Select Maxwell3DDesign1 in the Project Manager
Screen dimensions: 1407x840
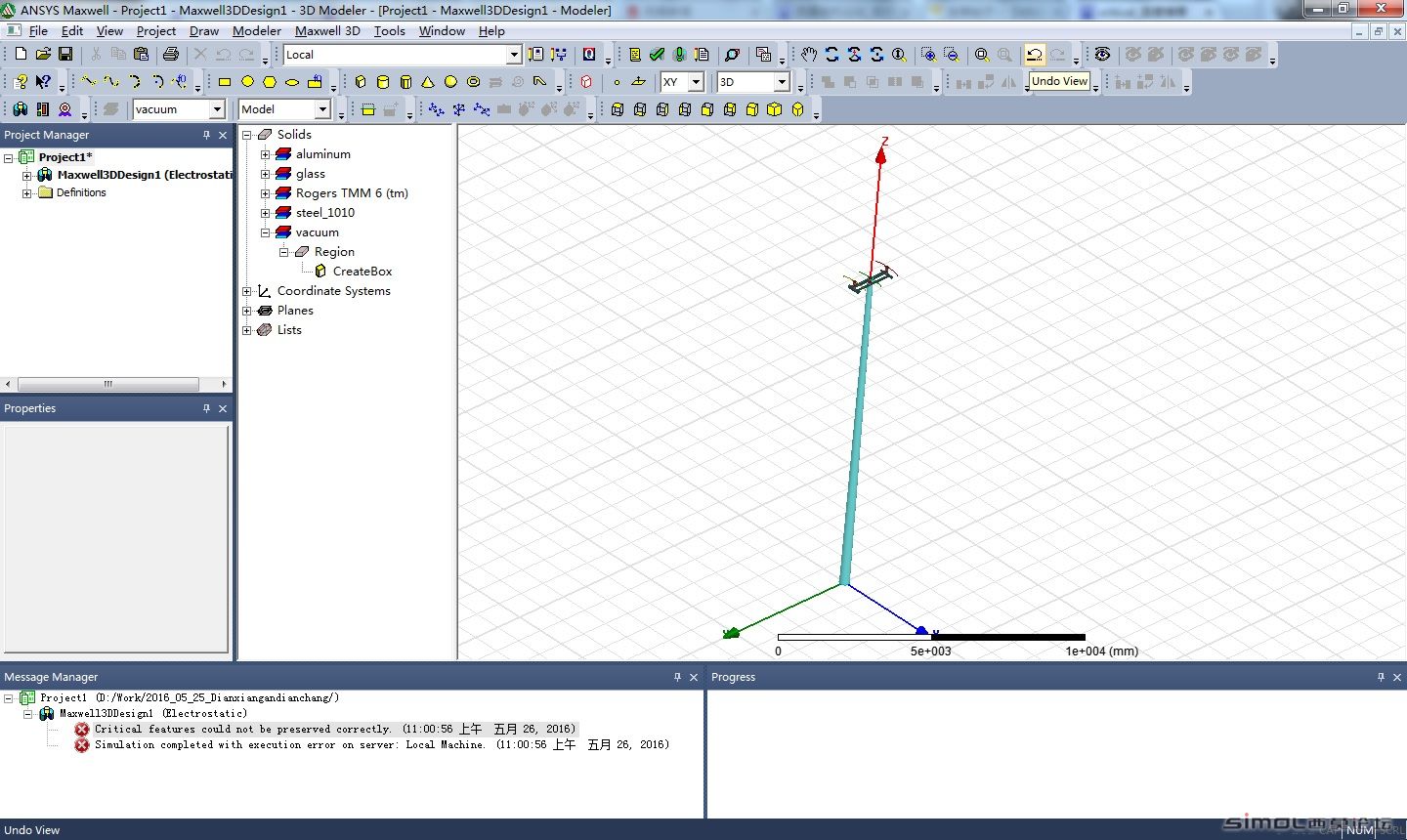(145, 175)
